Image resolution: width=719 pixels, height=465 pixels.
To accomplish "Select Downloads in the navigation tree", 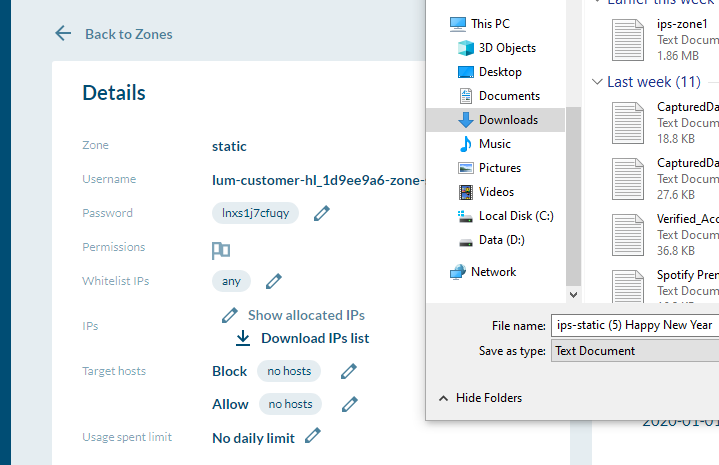I will tap(508, 120).
